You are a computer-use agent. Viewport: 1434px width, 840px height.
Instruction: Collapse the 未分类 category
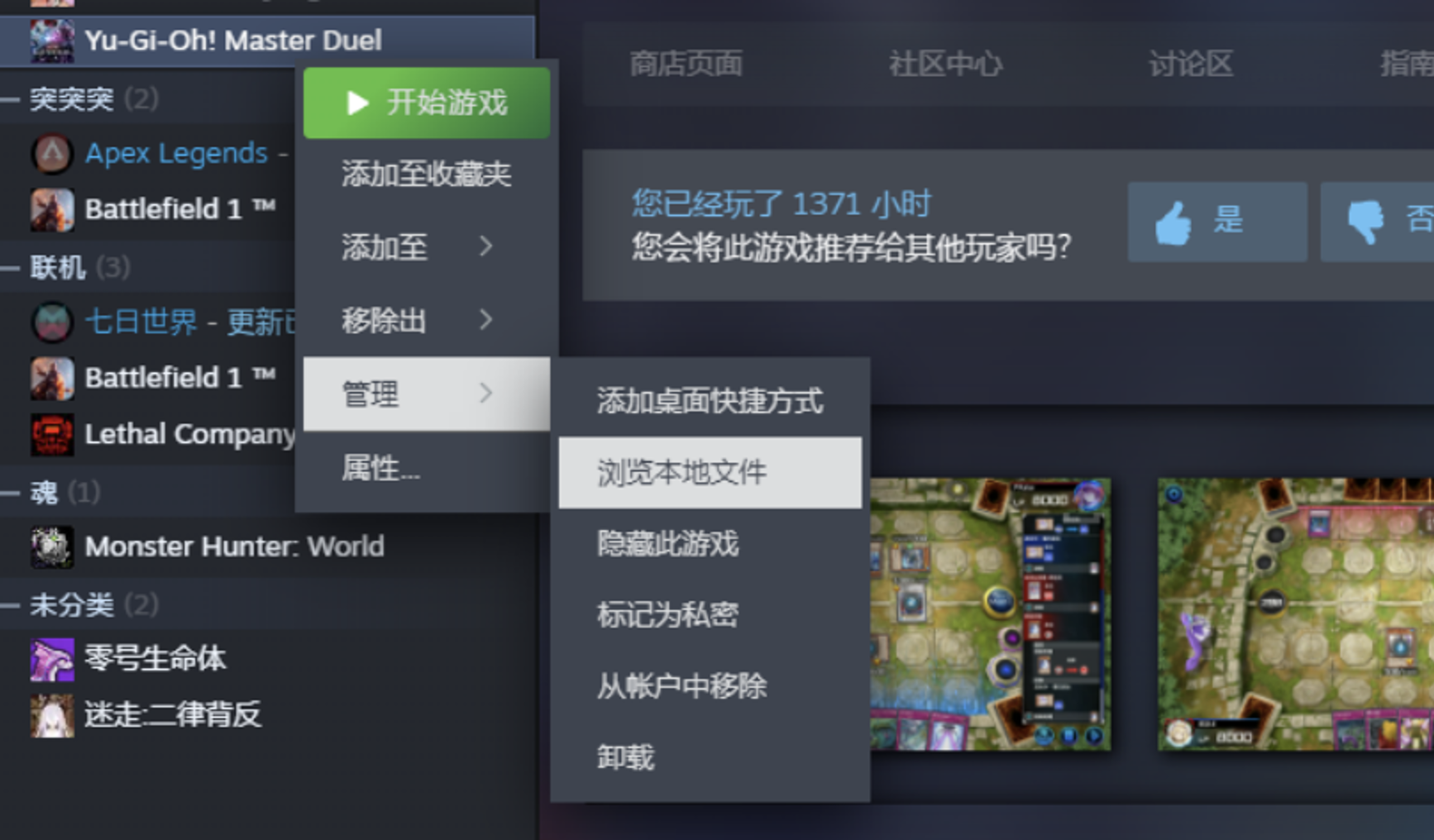[x=11, y=605]
